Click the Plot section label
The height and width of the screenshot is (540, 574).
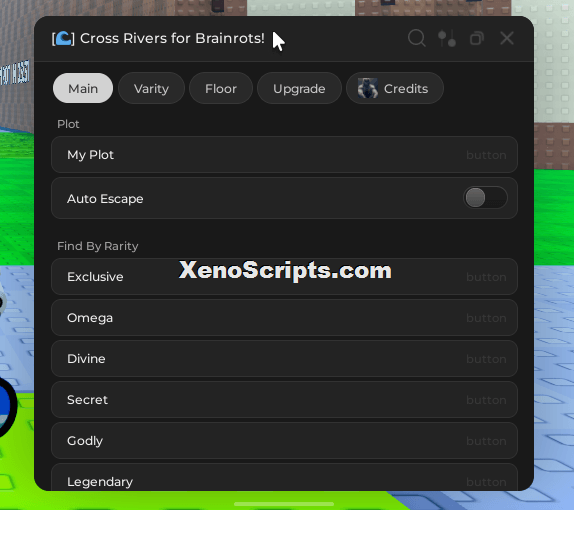[x=68, y=124]
